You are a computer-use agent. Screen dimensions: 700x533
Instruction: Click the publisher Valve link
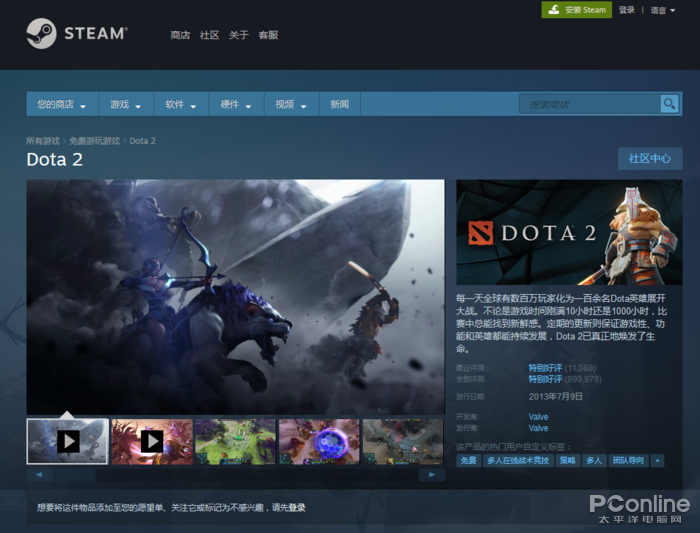(538, 428)
